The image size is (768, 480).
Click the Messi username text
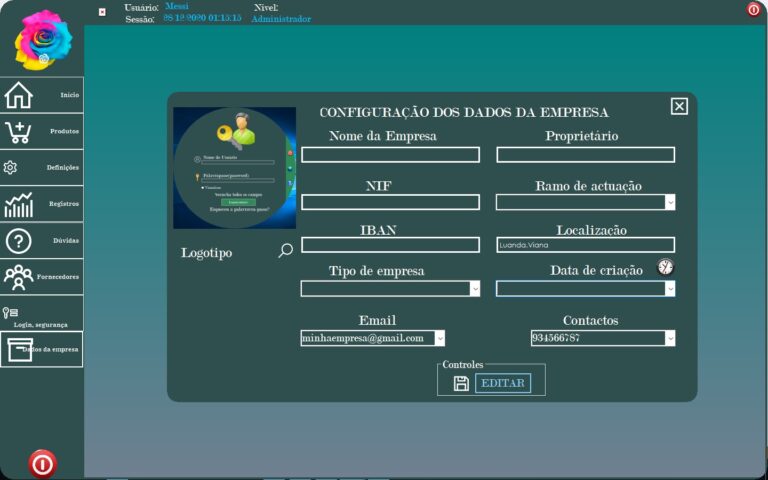[x=177, y=6]
